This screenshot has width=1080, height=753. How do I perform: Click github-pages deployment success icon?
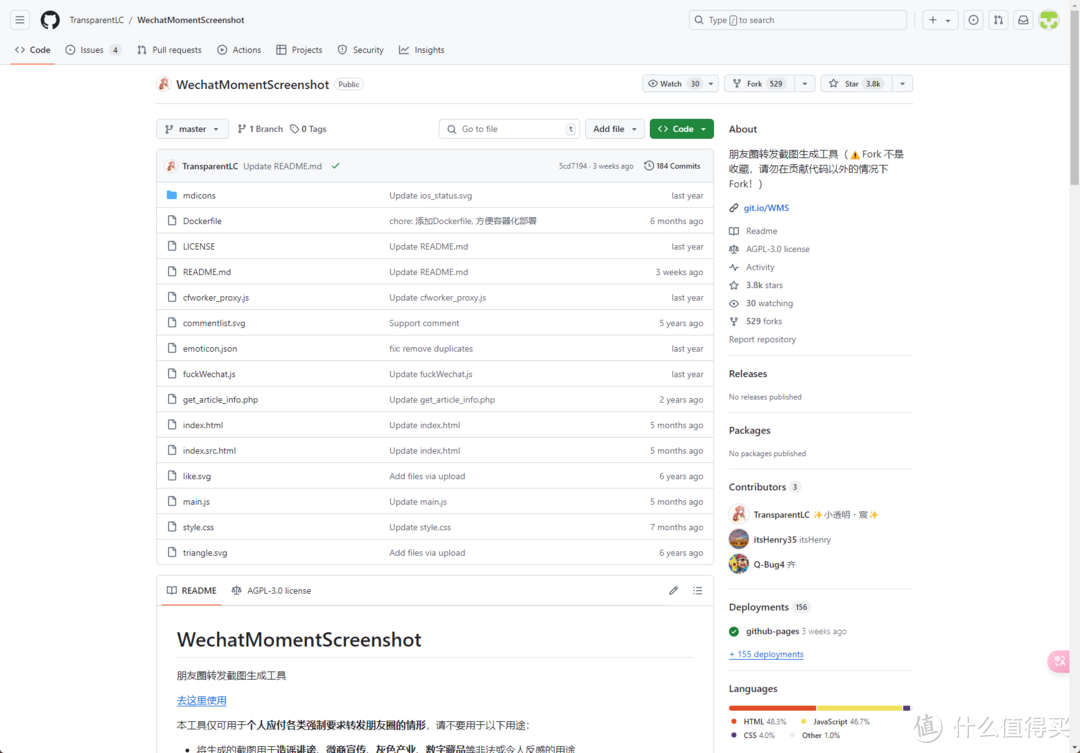pyautogui.click(x=734, y=631)
